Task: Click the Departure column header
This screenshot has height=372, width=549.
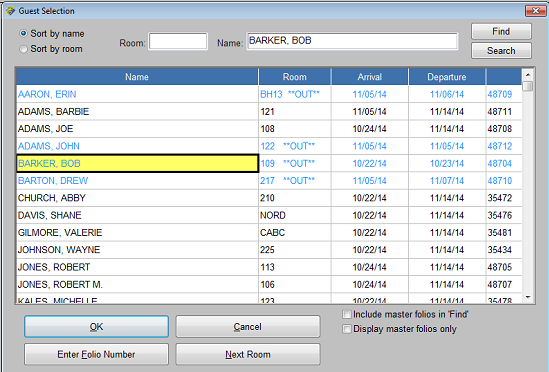Action: coord(447,77)
